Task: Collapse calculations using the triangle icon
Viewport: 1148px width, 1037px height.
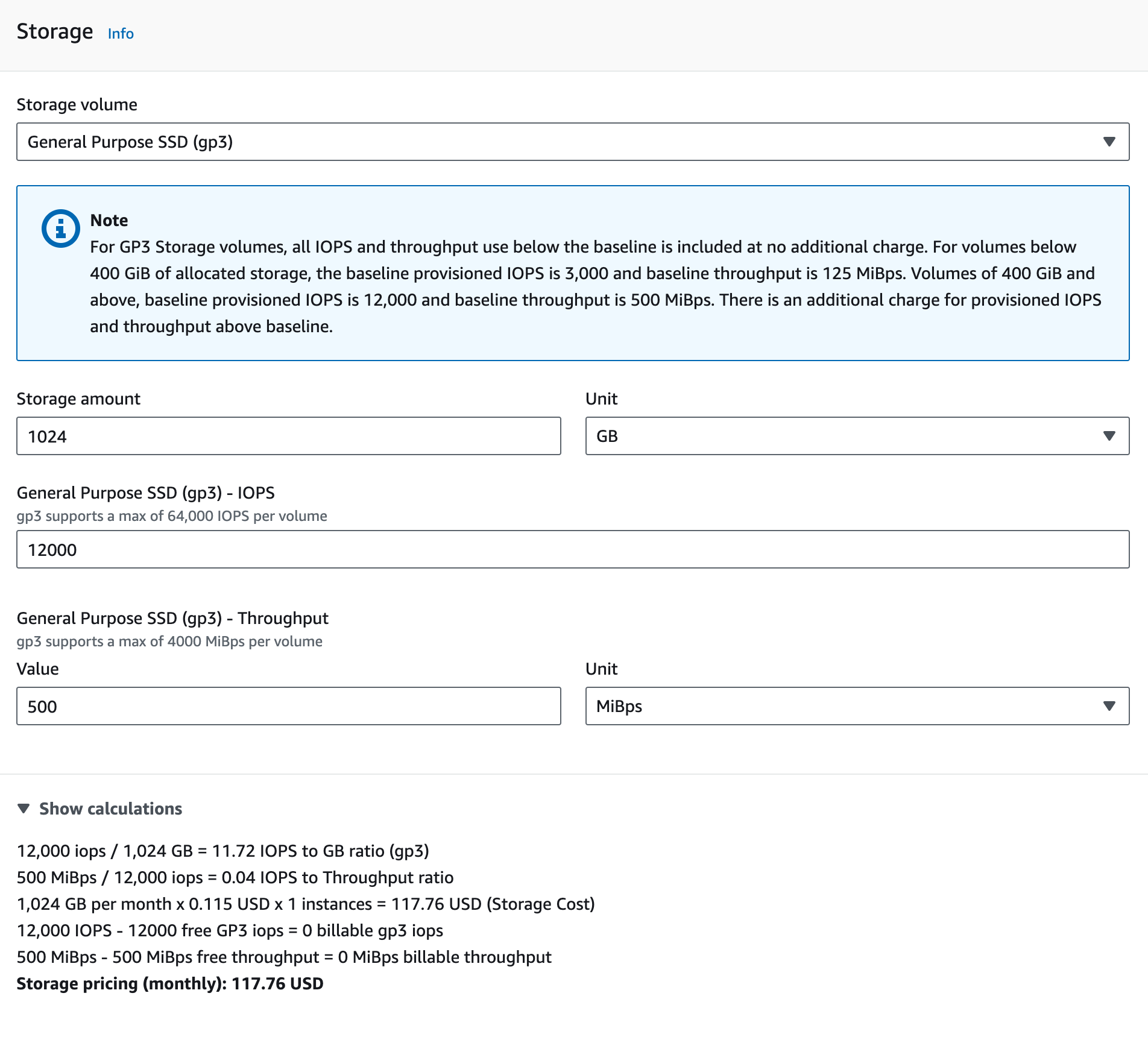Action: [24, 808]
